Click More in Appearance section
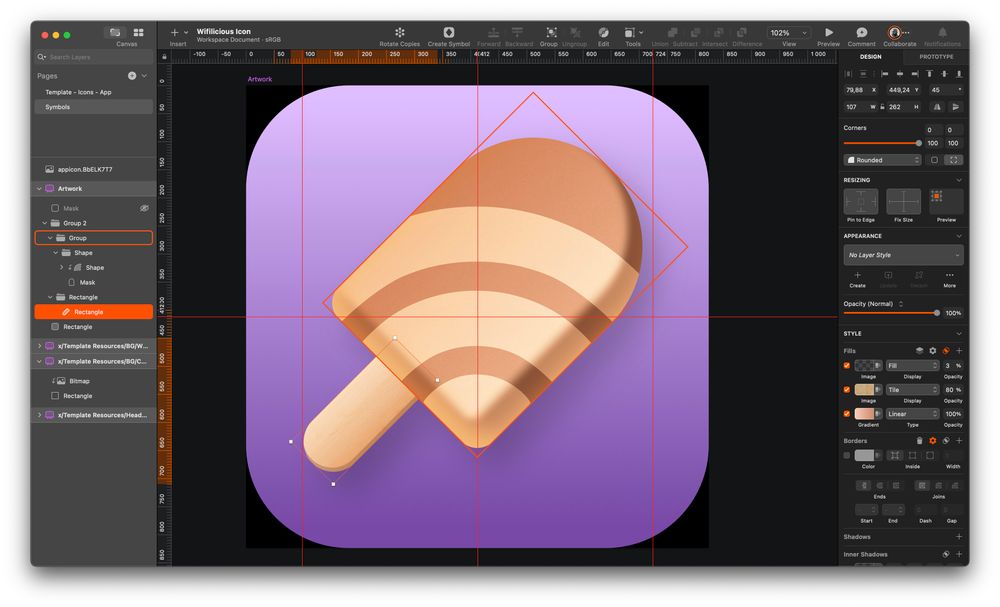 [949, 279]
